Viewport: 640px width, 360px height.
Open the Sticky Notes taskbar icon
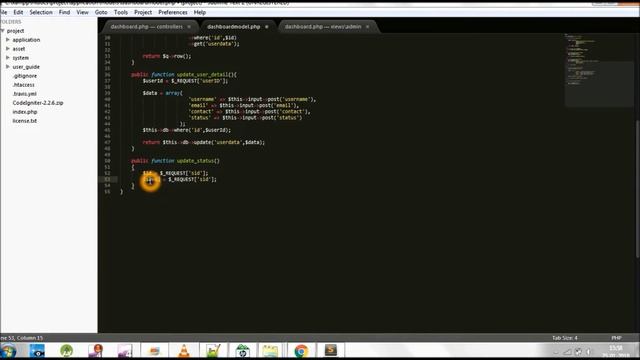[x=270, y=351]
